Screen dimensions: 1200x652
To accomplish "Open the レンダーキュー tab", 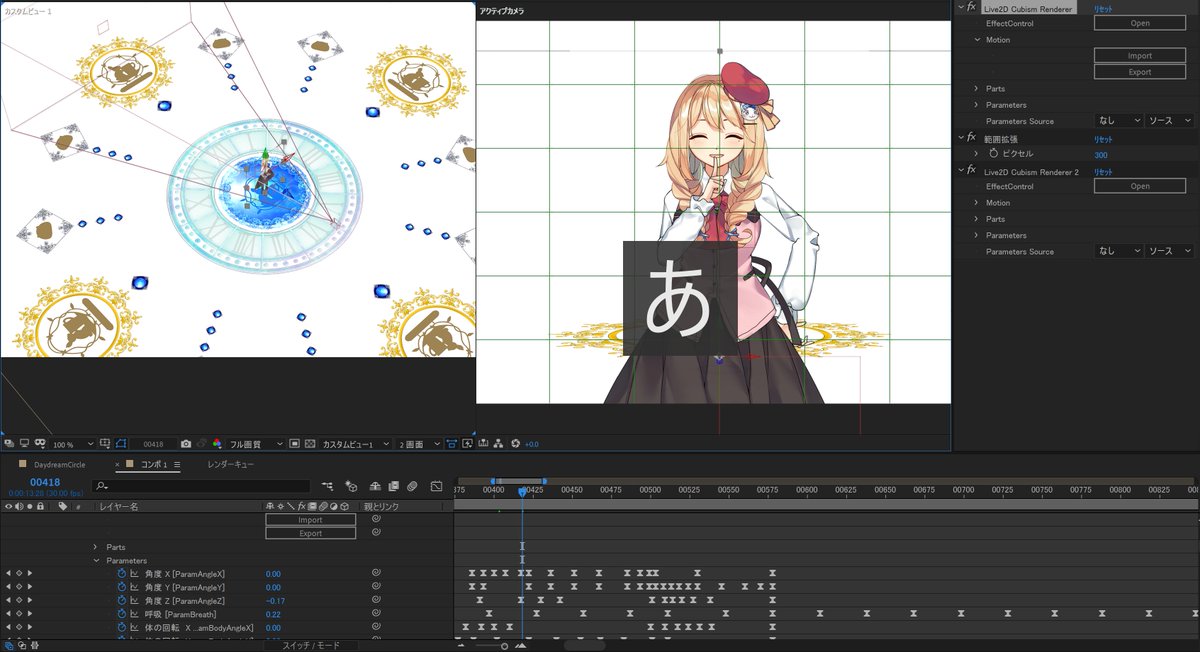I will [231, 465].
